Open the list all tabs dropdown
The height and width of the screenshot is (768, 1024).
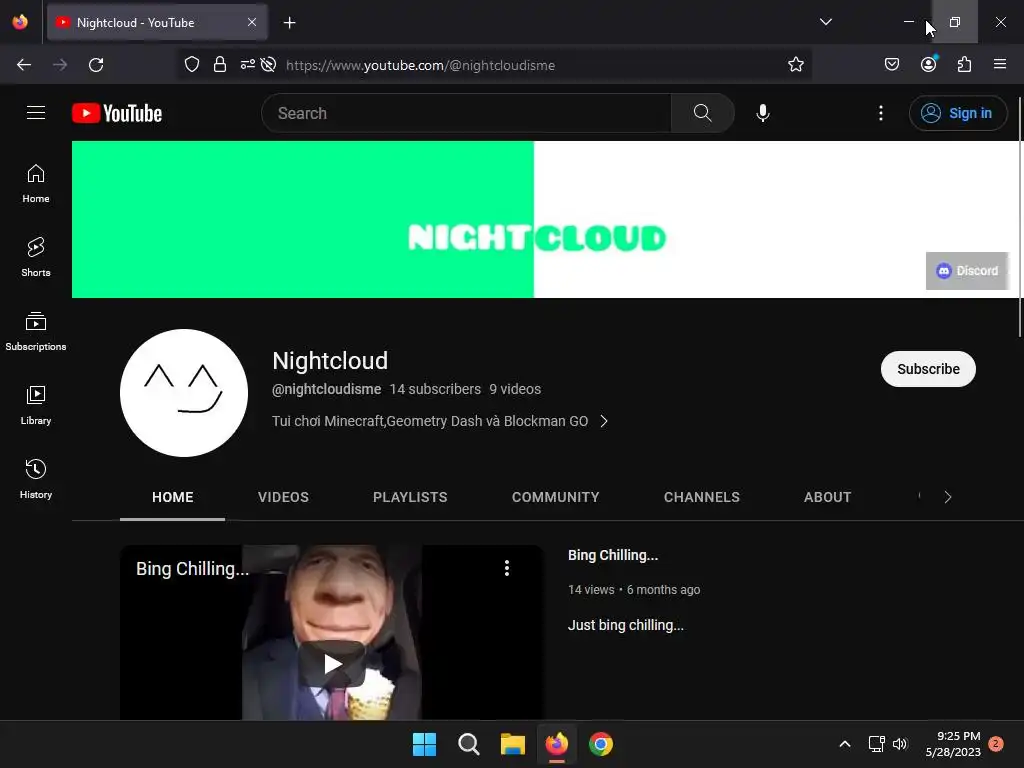pyautogui.click(x=825, y=22)
